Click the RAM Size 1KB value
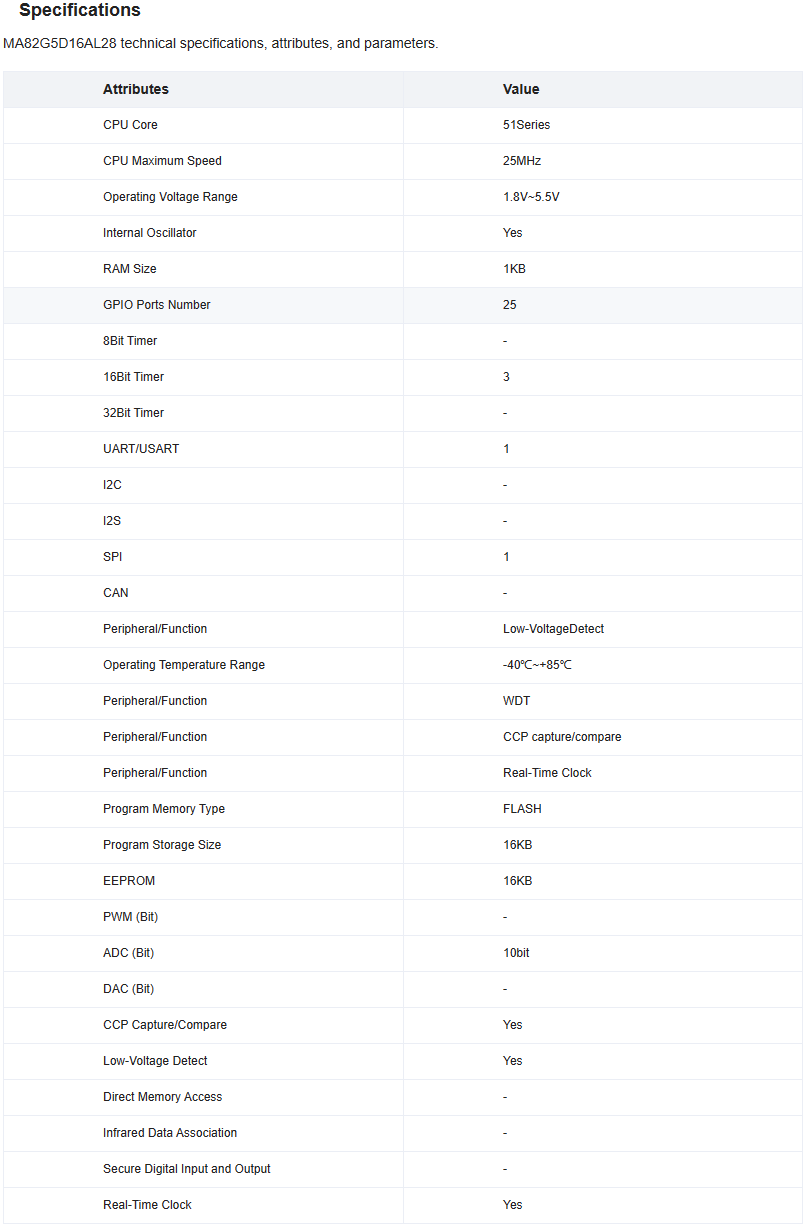This screenshot has width=806, height=1224. [x=514, y=269]
